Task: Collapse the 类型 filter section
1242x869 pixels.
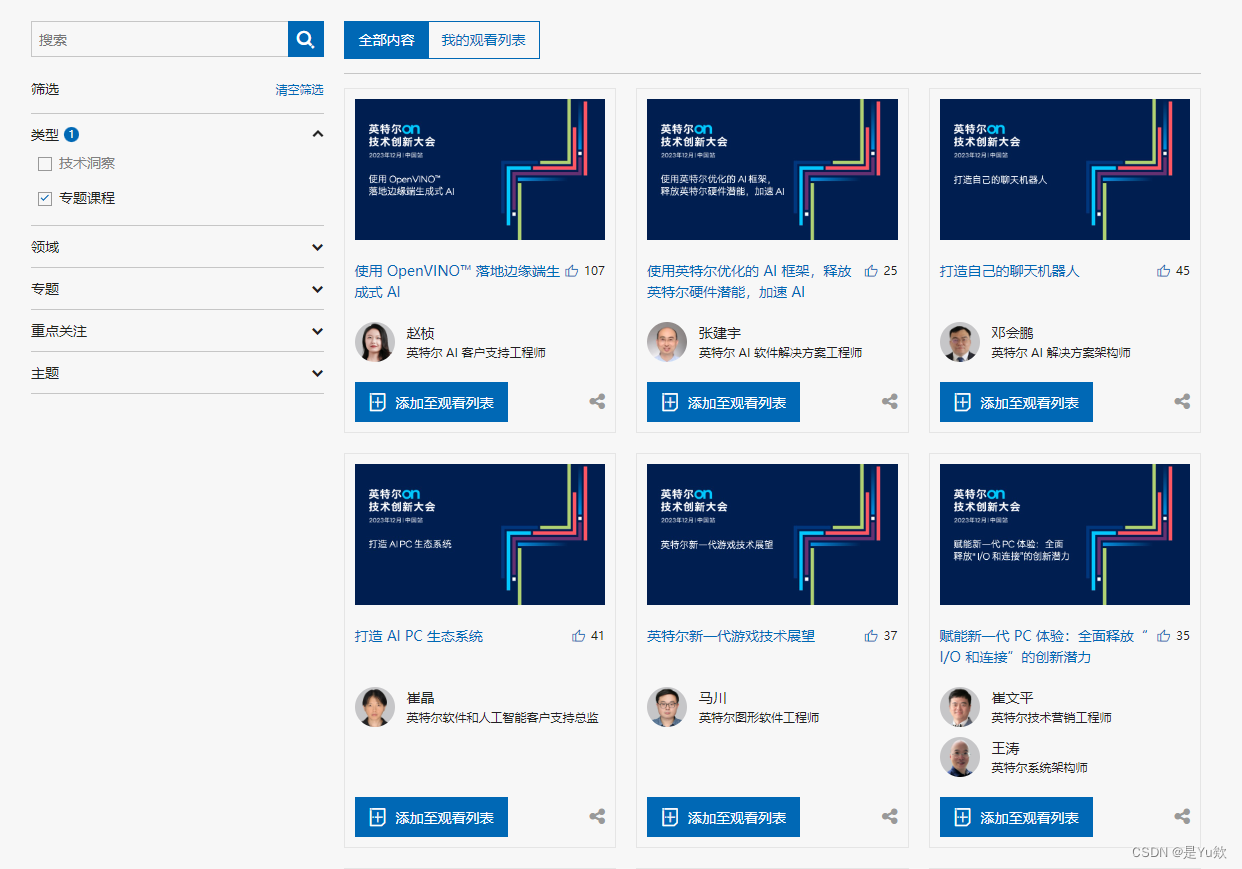Action: point(317,134)
